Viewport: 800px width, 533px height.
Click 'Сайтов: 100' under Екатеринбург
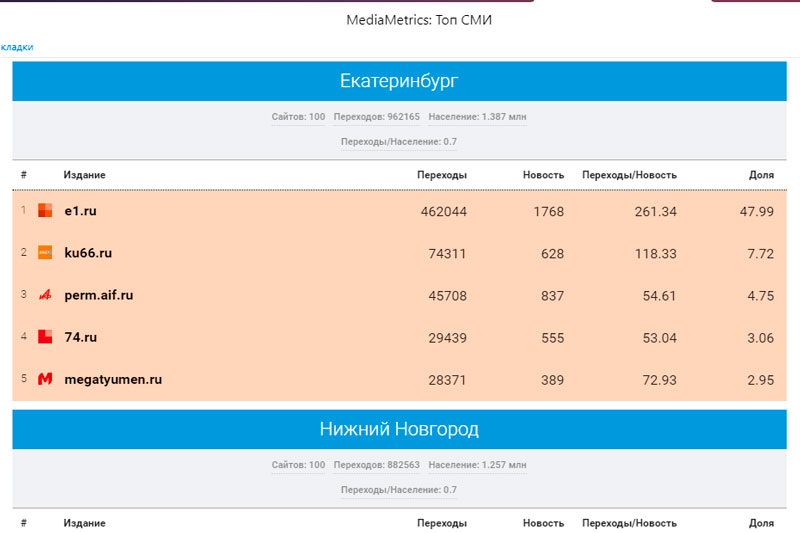298,117
